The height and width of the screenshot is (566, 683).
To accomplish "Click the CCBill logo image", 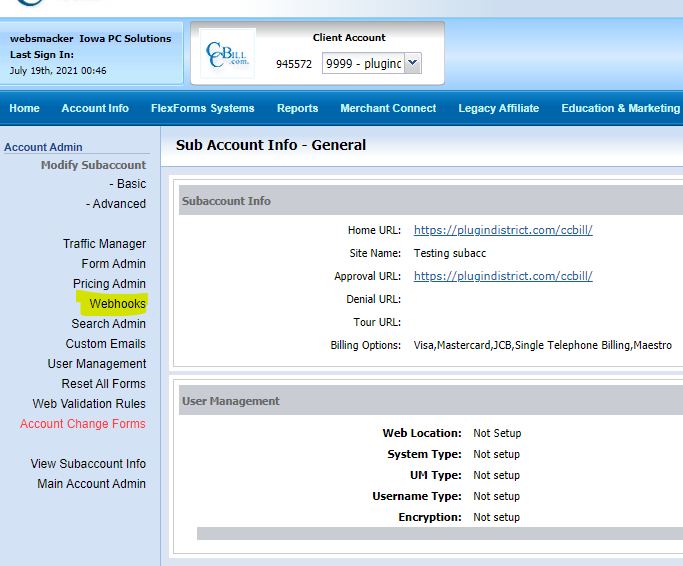I will tap(227, 54).
